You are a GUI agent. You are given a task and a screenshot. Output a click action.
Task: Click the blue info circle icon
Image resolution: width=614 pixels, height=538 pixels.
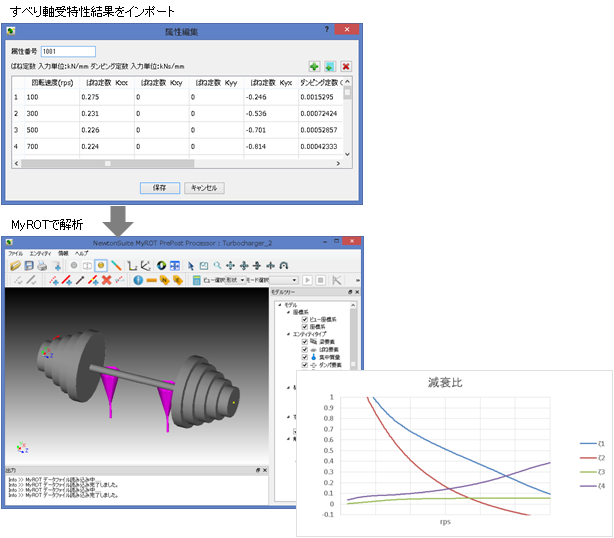(x=138, y=280)
